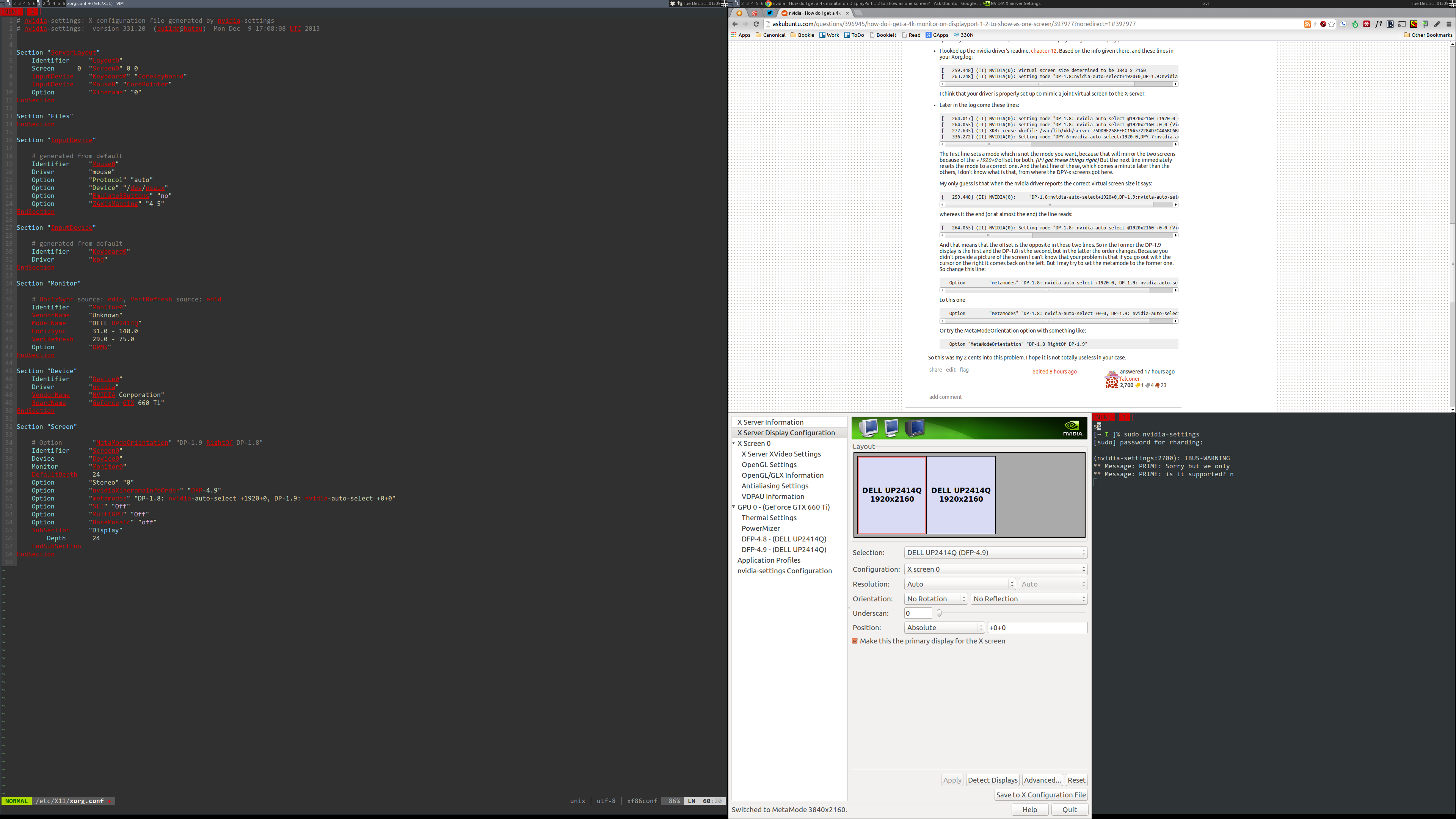Open the No Reflection dropdown
The height and width of the screenshot is (819, 1456).
click(x=1029, y=599)
